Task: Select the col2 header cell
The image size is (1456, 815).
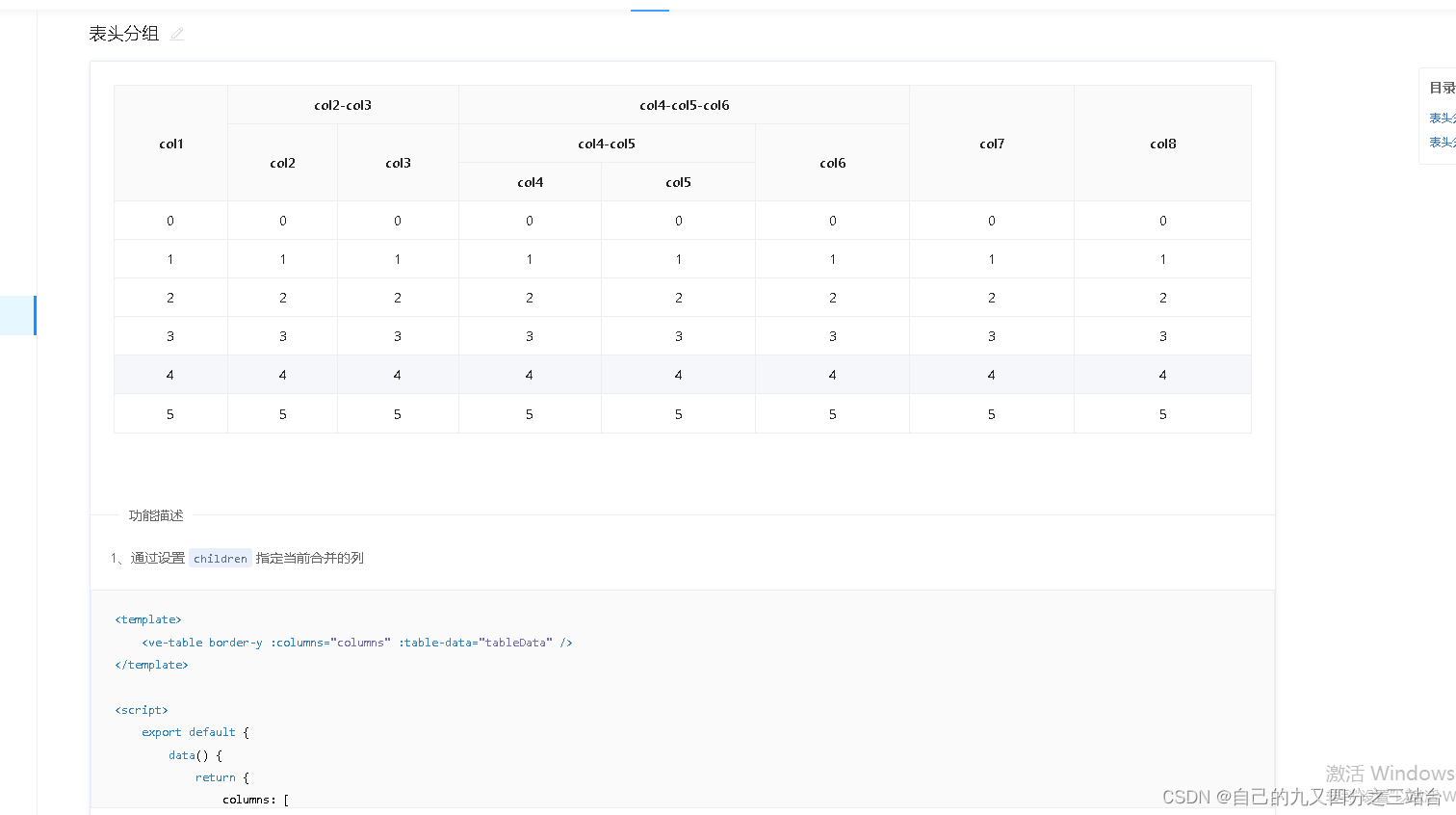Action: click(283, 163)
